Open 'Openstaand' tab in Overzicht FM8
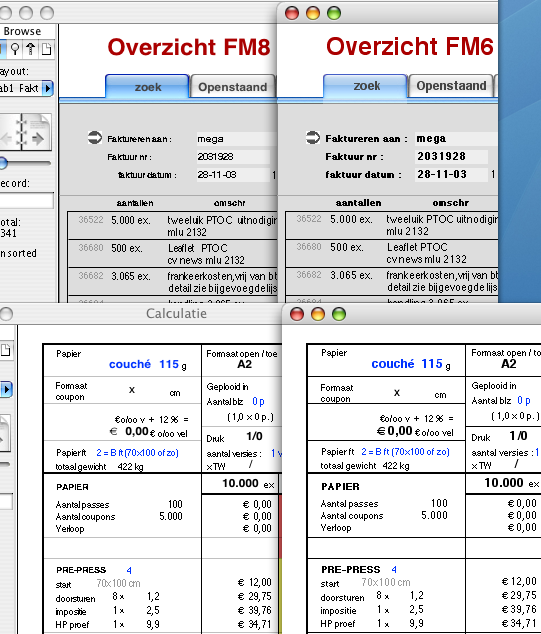This screenshot has width=541, height=634. point(232,87)
